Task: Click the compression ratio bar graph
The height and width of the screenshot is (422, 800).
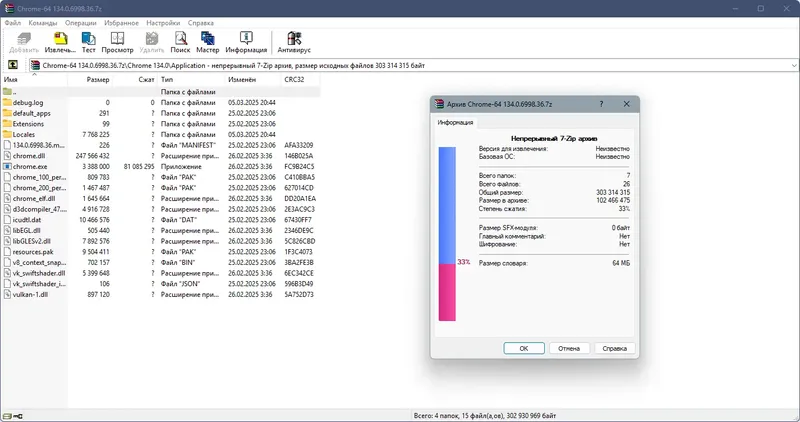Action: click(447, 234)
